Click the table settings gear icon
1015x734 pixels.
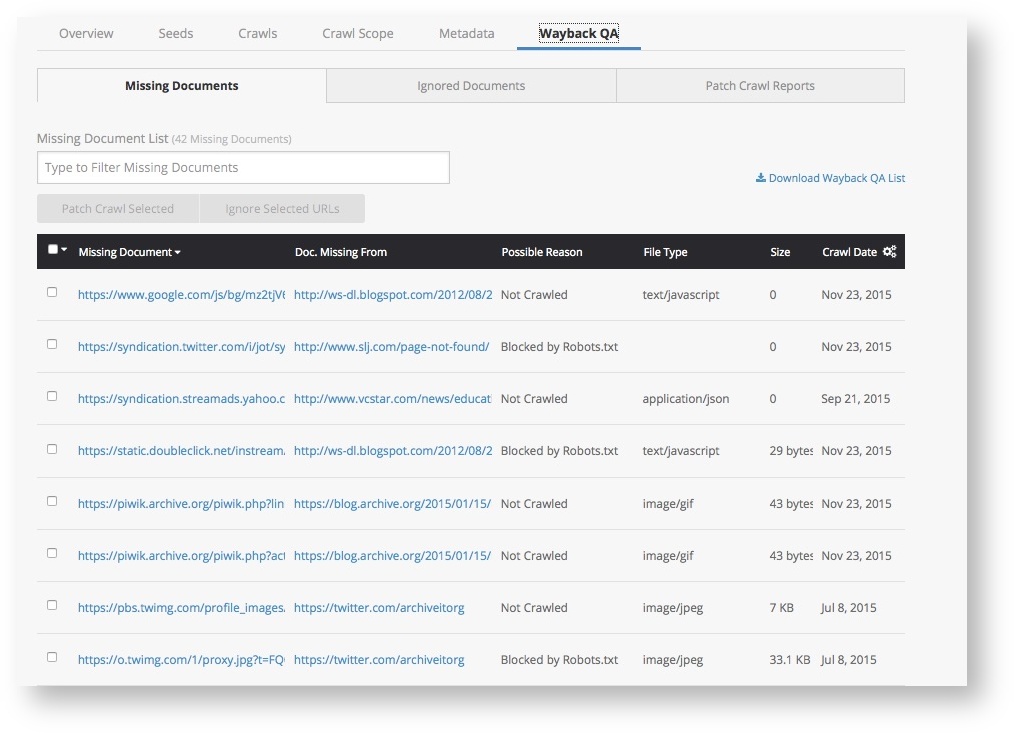[889, 252]
